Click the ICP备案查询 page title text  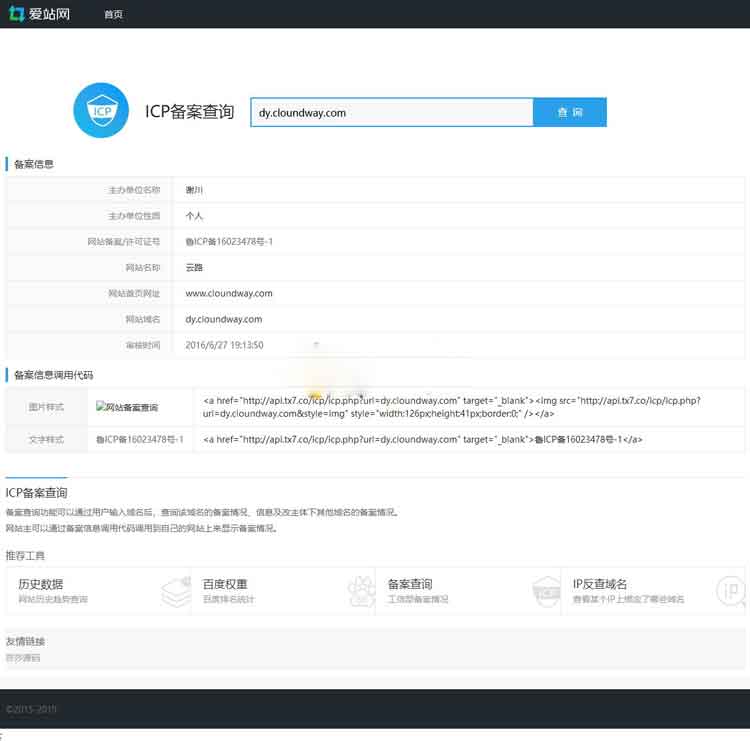click(x=189, y=111)
